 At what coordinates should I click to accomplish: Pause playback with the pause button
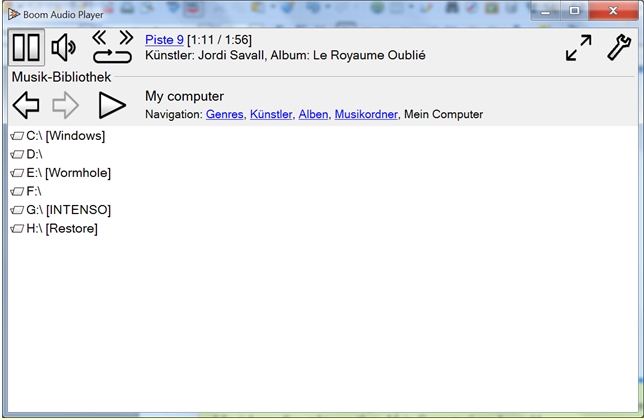26,47
